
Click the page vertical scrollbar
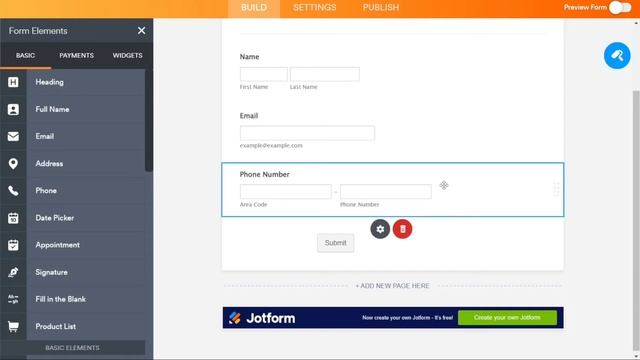coord(636,220)
